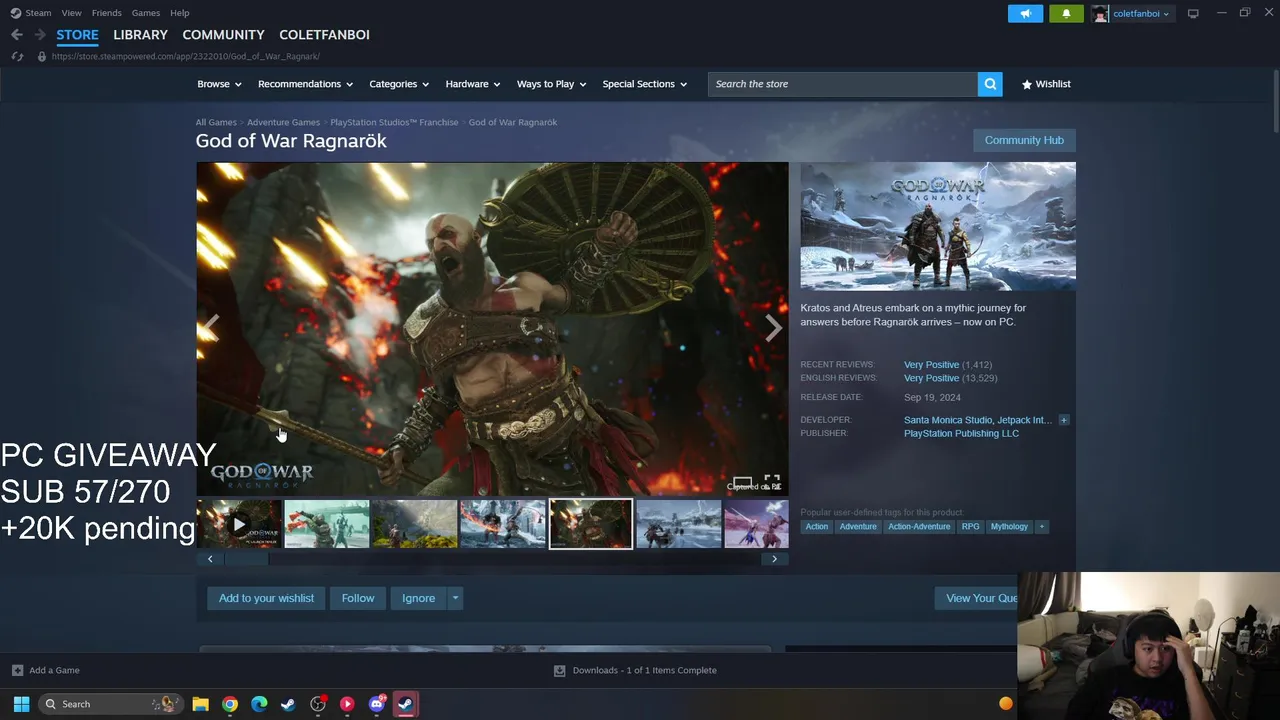
Task: Click the store search magnifier button
Action: point(990,84)
